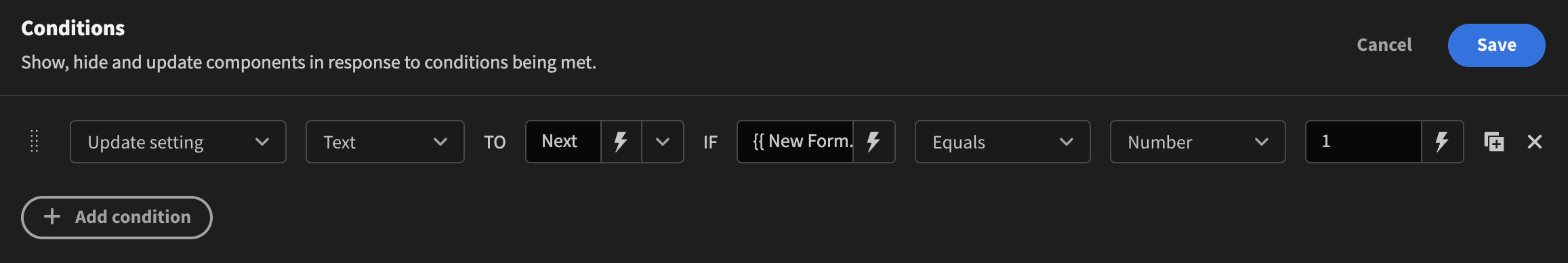Focus the comparison value field containing 1
The image size is (1568, 263).
pos(1363,142)
